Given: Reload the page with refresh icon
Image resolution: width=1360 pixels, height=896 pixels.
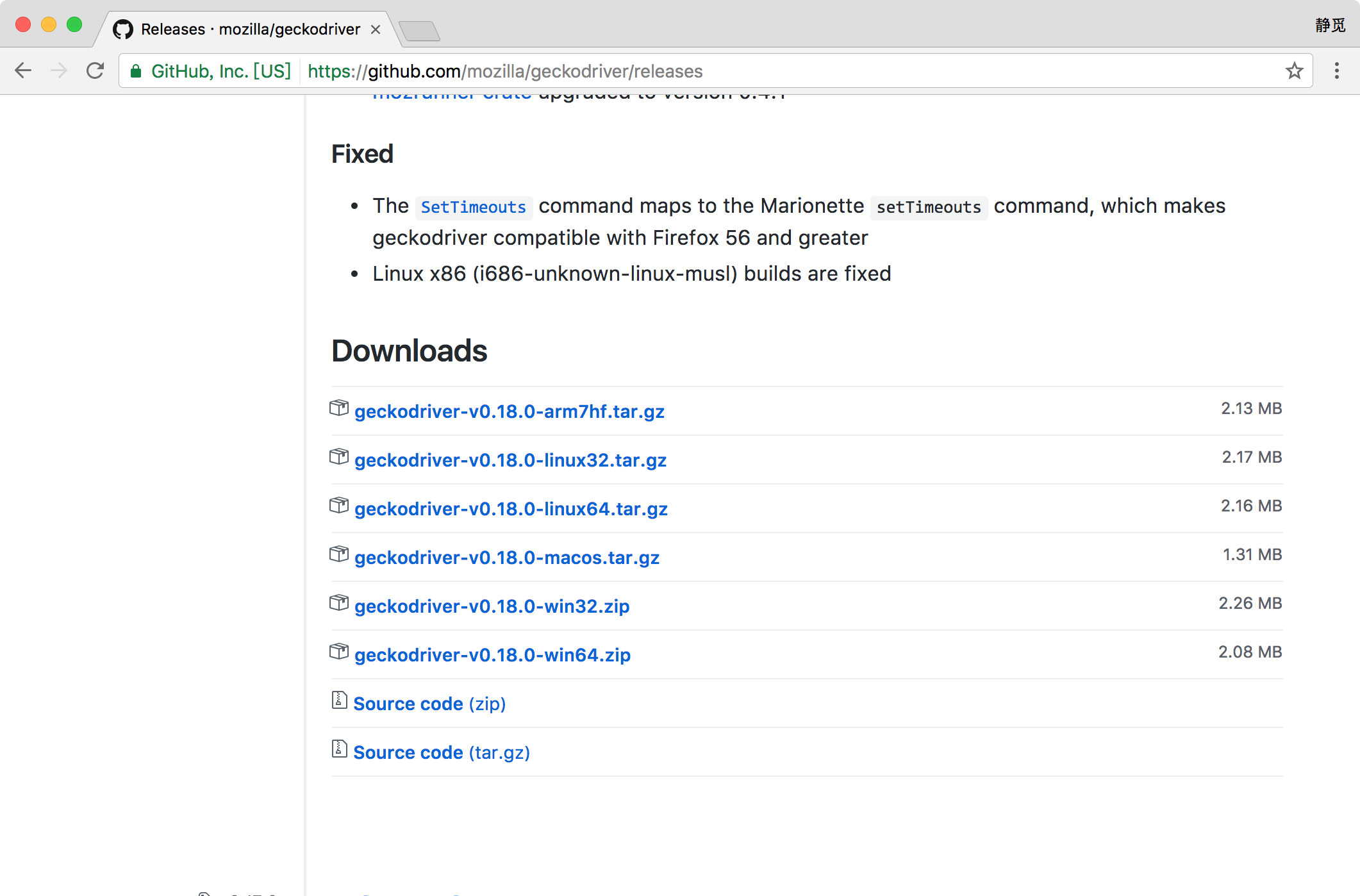Looking at the screenshot, I should [x=95, y=71].
